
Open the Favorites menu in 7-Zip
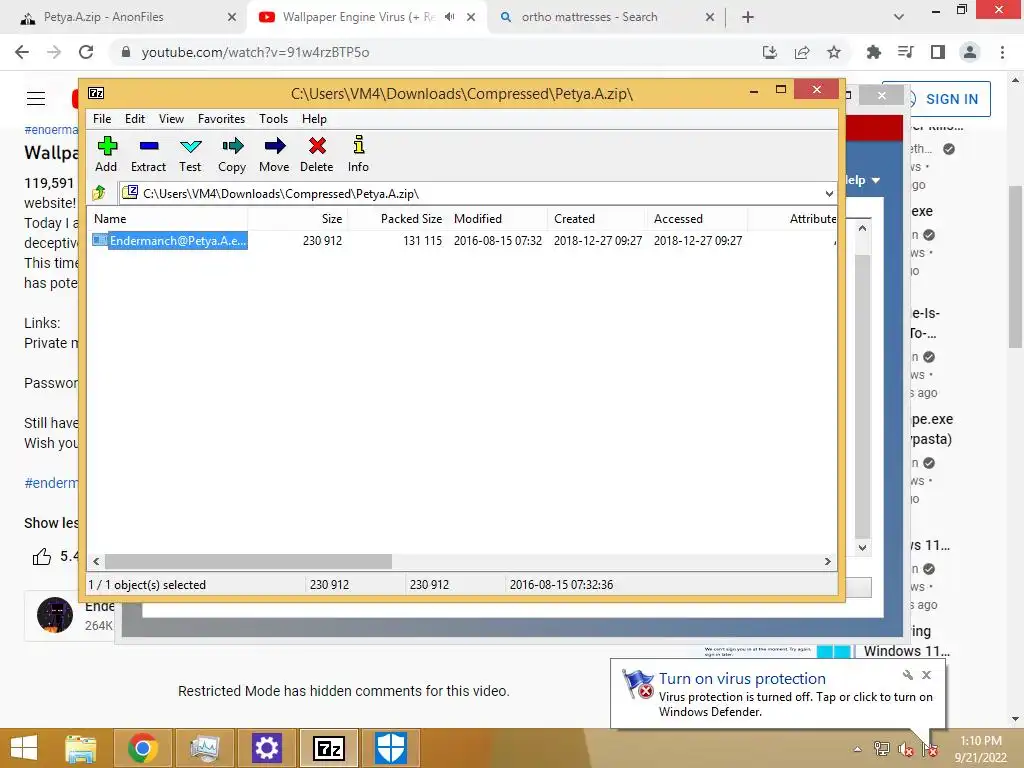221,119
